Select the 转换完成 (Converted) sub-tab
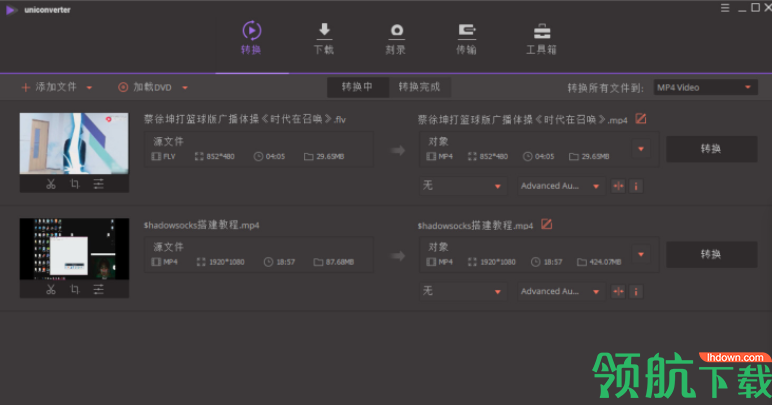Viewport: 772px width, 405px height. click(419, 87)
